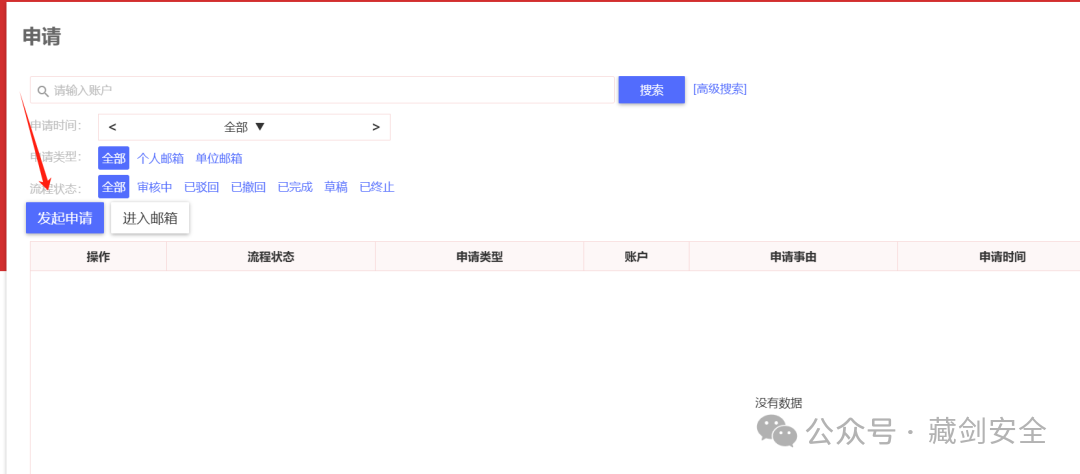Open the [高级搜索] advanced search link

[720, 88]
